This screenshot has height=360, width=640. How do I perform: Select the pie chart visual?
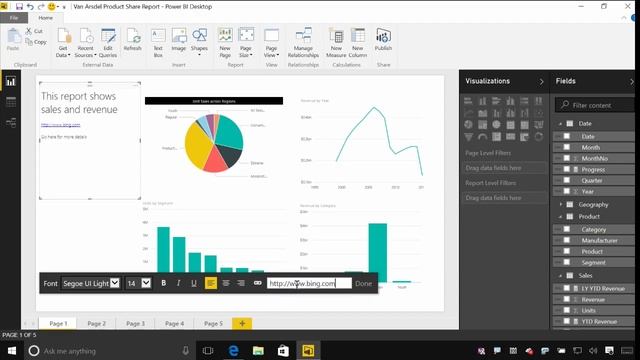(214, 143)
